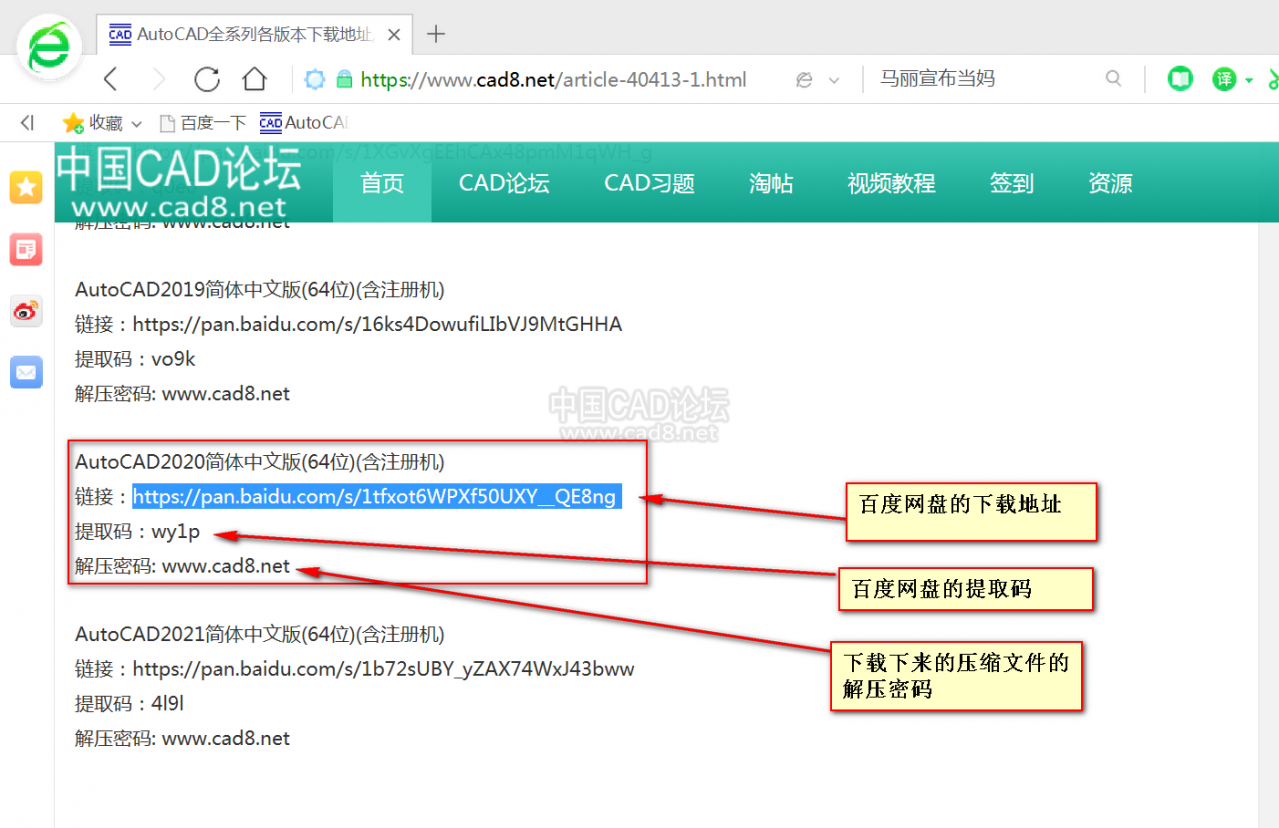Close the AutoCAD tab

[x=394, y=34]
